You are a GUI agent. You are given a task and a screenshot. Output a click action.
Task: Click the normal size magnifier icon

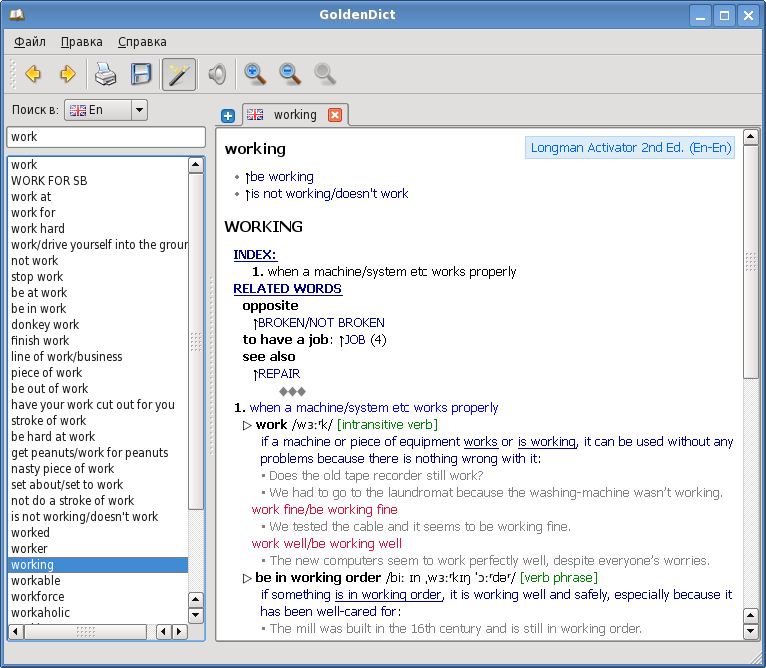tap(325, 74)
